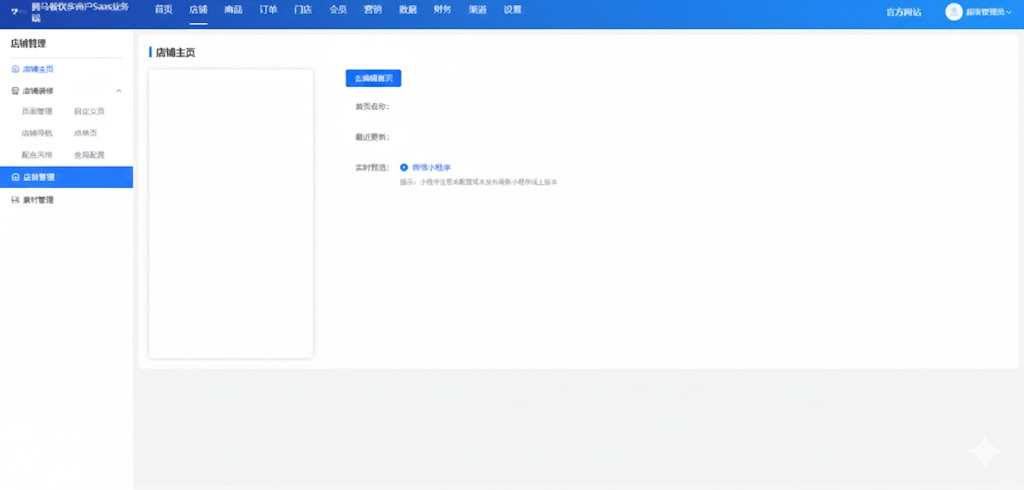The height and width of the screenshot is (490, 1024).
Task: Open the 官方网站 link in header
Action: point(904,12)
